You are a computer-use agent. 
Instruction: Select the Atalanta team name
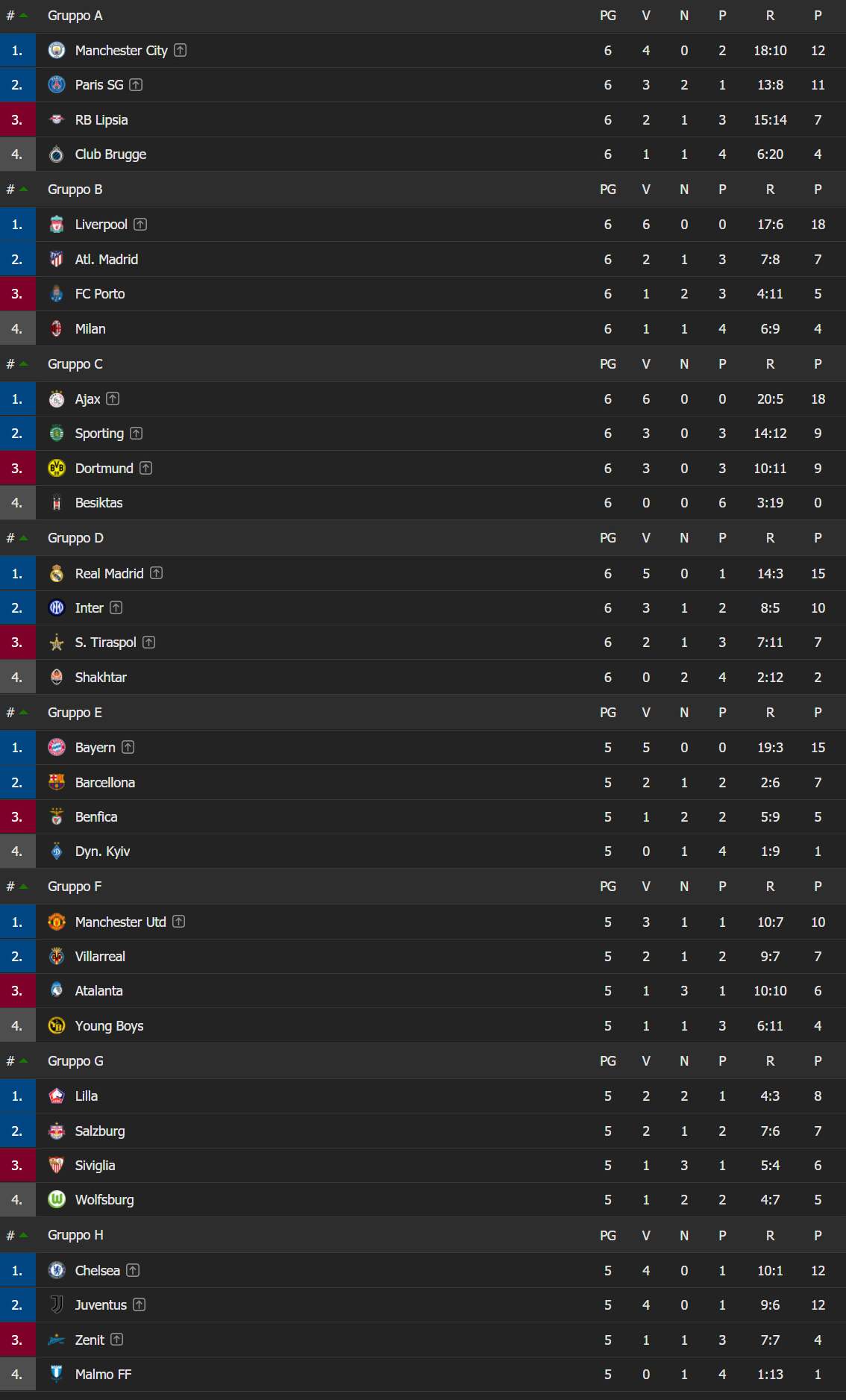point(98,990)
